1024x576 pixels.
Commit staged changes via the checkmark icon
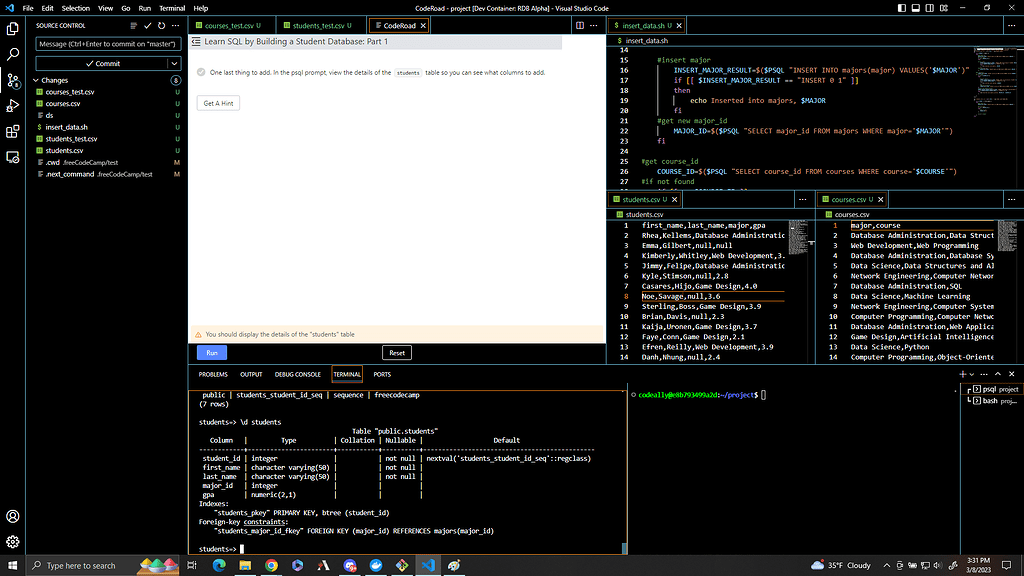point(147,25)
